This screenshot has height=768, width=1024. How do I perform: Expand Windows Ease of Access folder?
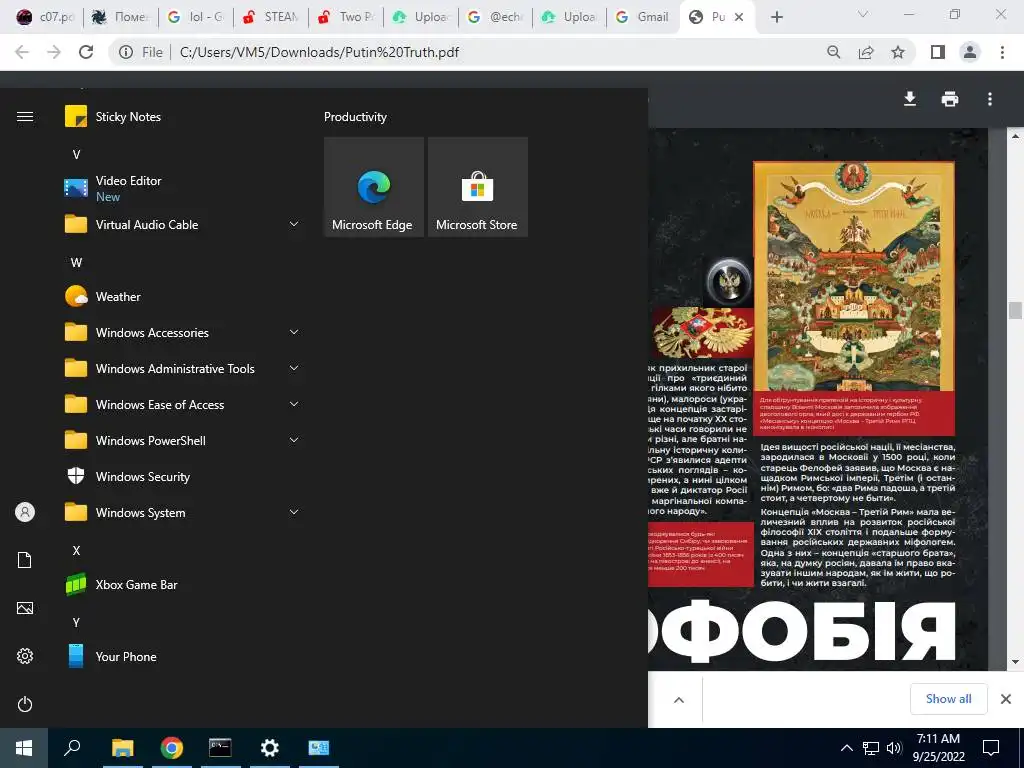[294, 404]
